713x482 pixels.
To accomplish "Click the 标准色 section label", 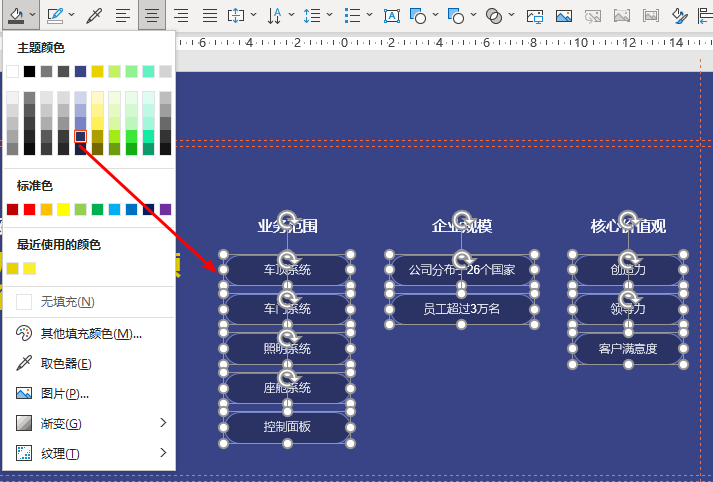I will 35,186.
